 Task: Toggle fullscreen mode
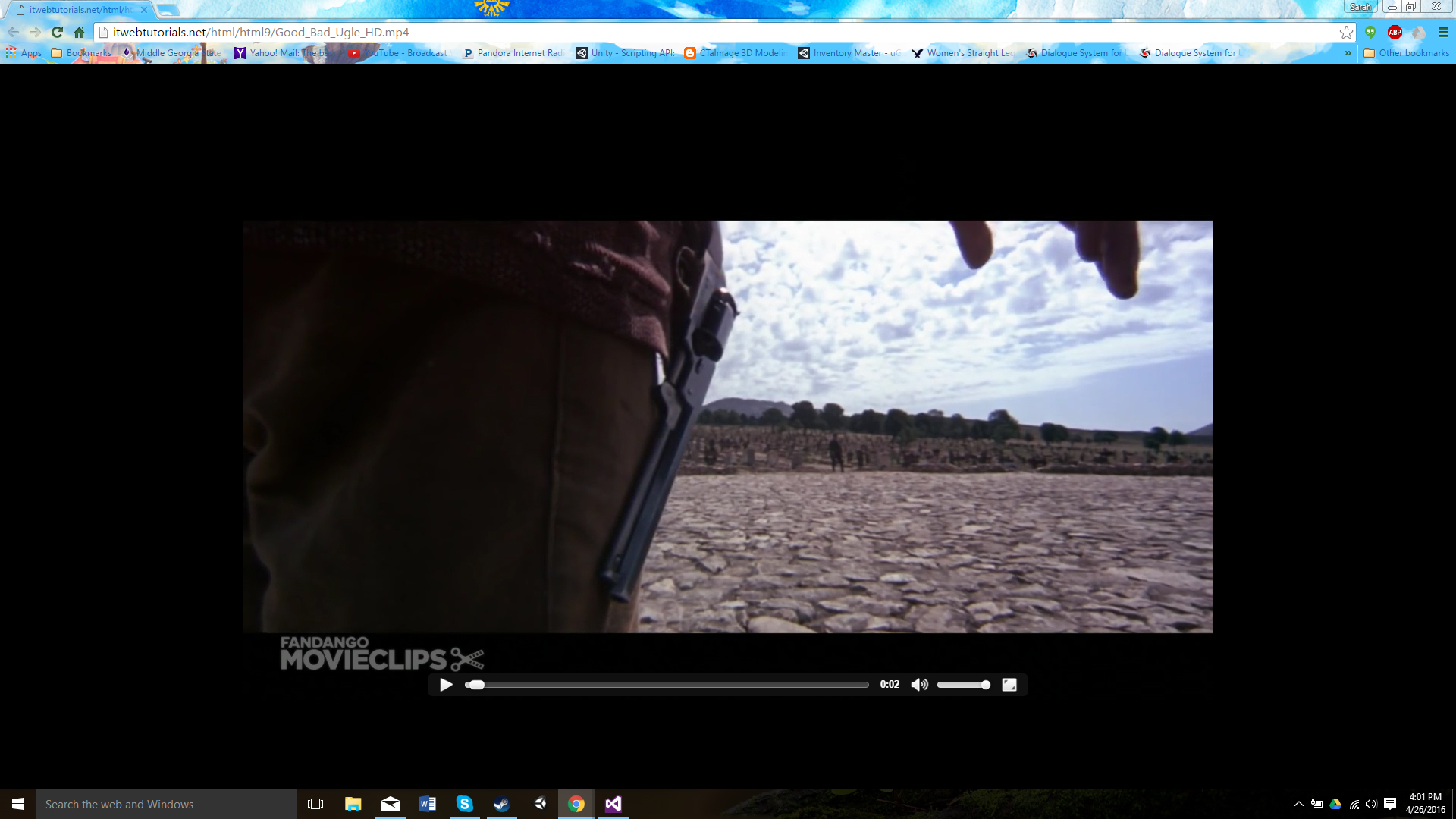point(1009,684)
